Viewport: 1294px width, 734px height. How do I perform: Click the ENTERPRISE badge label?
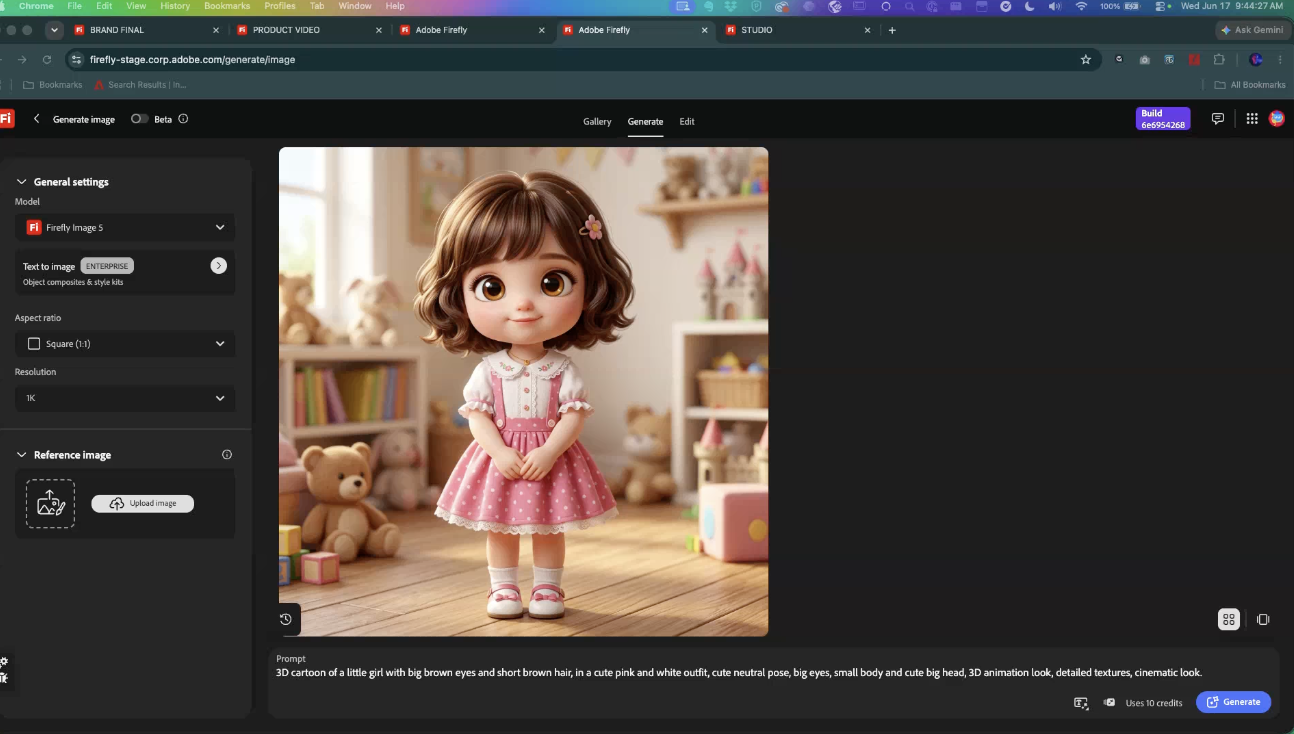107,266
